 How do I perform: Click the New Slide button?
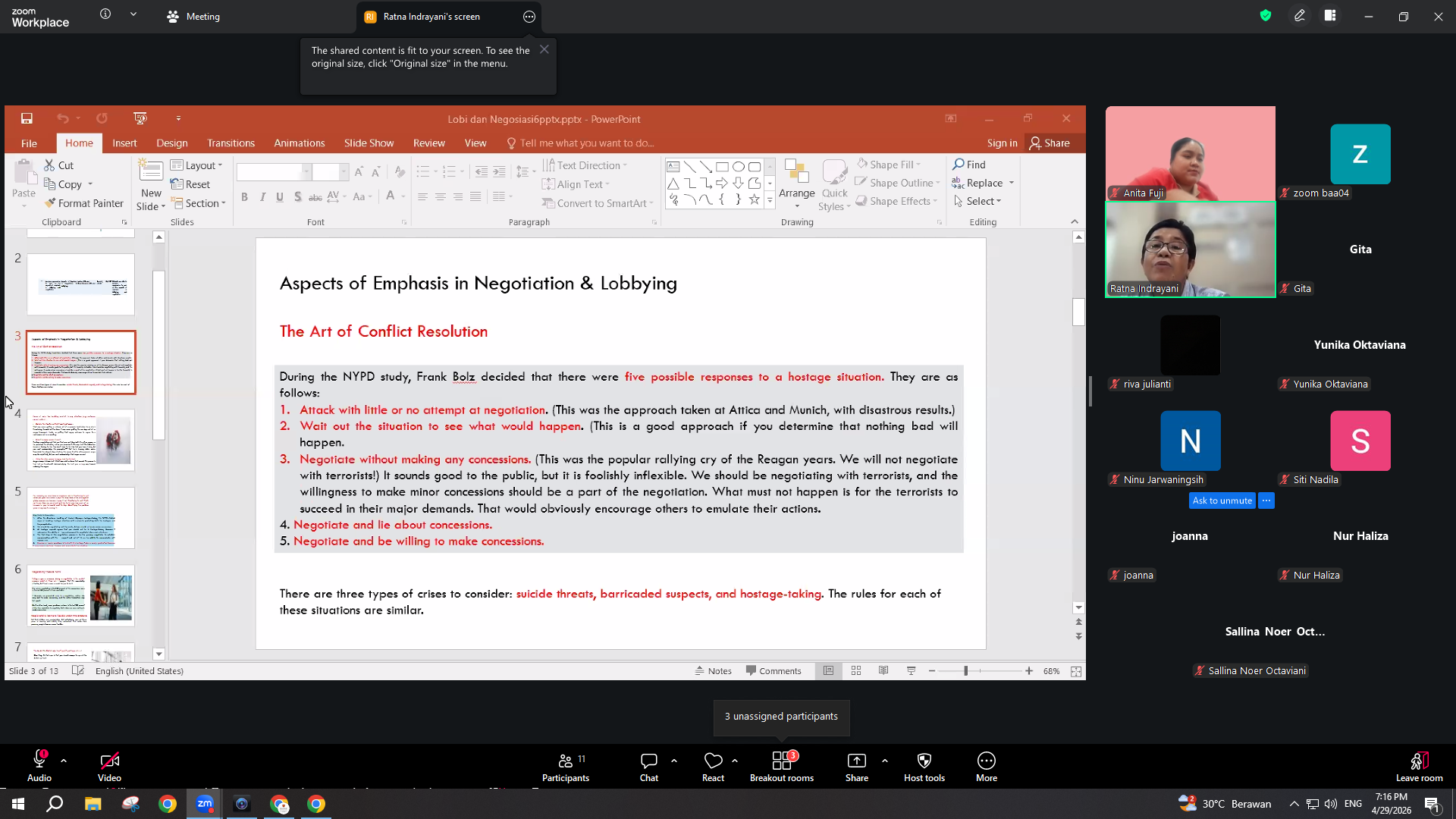(x=151, y=186)
